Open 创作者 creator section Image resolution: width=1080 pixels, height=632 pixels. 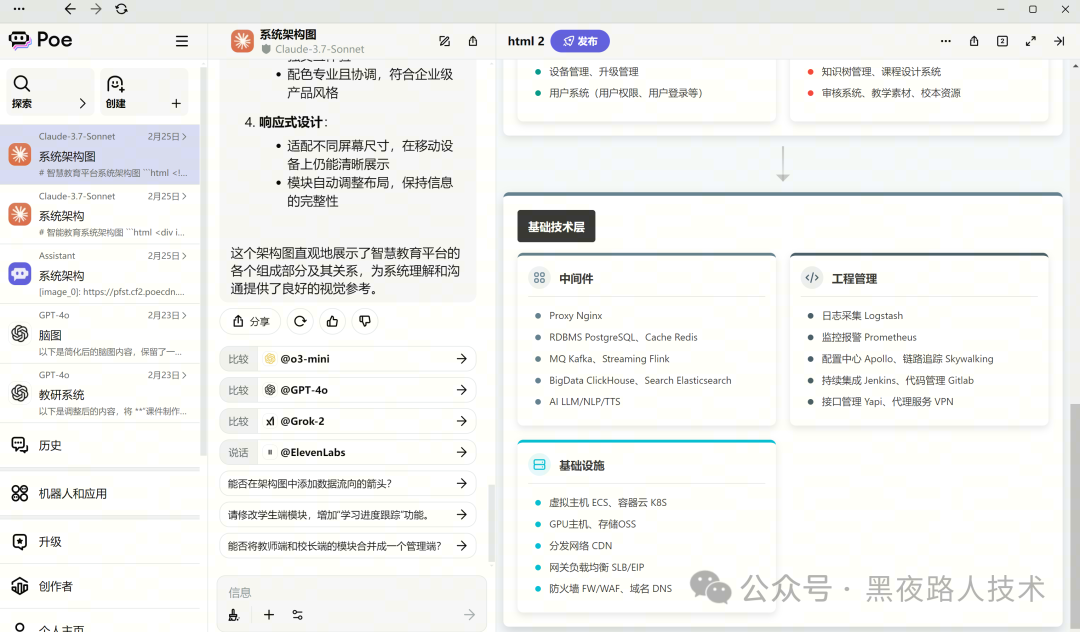tap(100, 587)
